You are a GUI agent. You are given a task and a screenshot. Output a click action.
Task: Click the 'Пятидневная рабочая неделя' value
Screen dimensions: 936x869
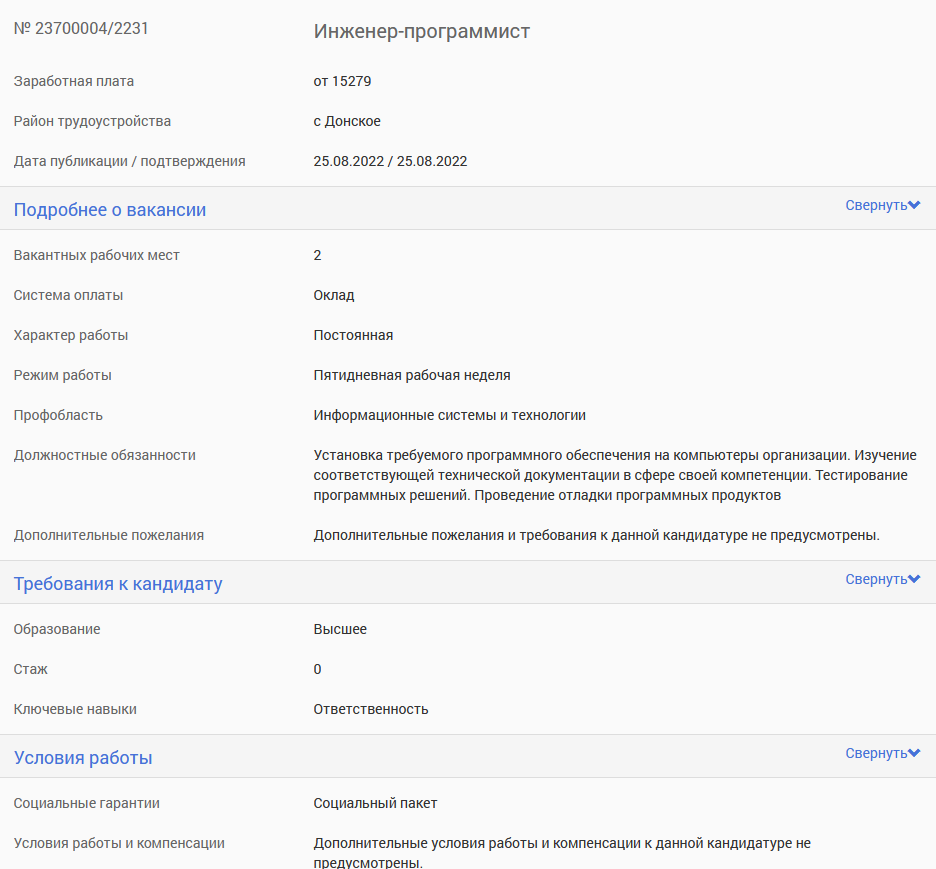(x=412, y=375)
